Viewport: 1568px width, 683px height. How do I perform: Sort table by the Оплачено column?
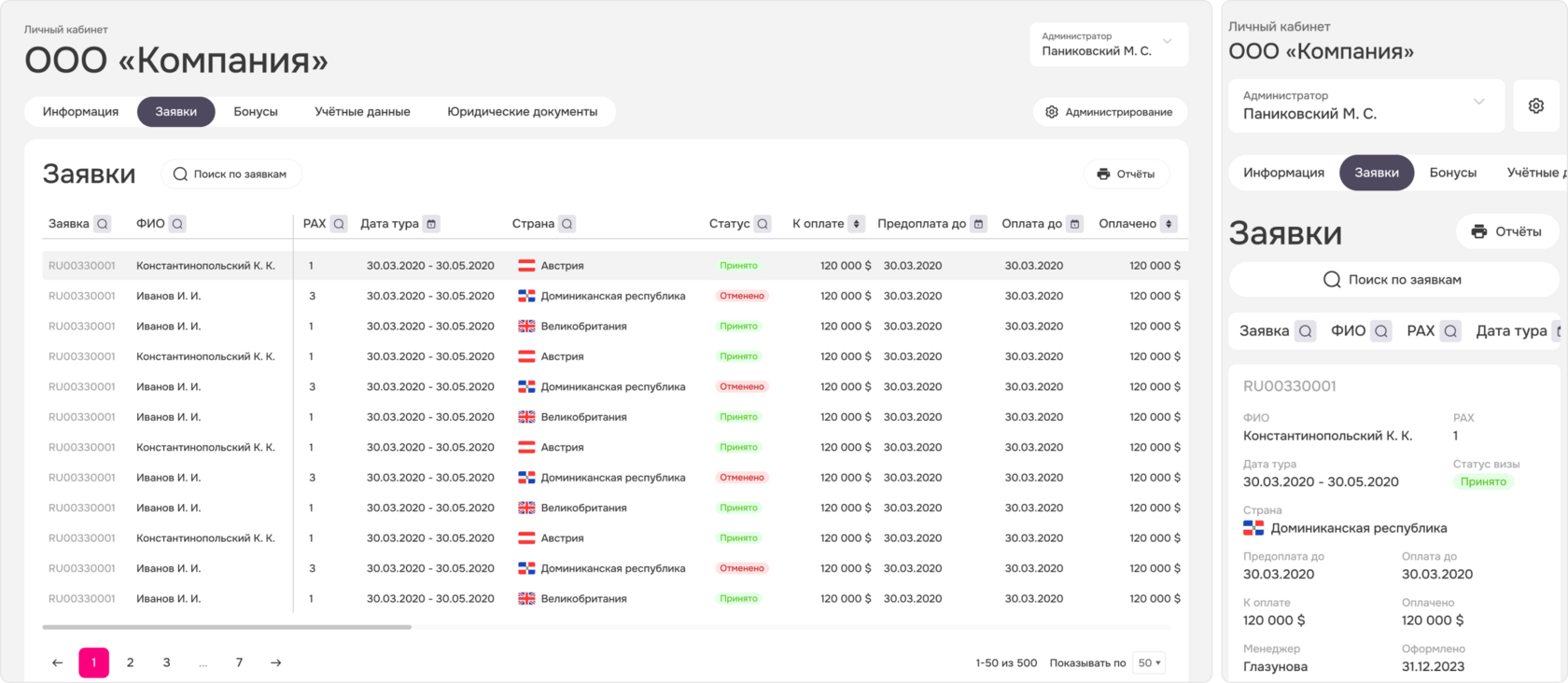1169,224
